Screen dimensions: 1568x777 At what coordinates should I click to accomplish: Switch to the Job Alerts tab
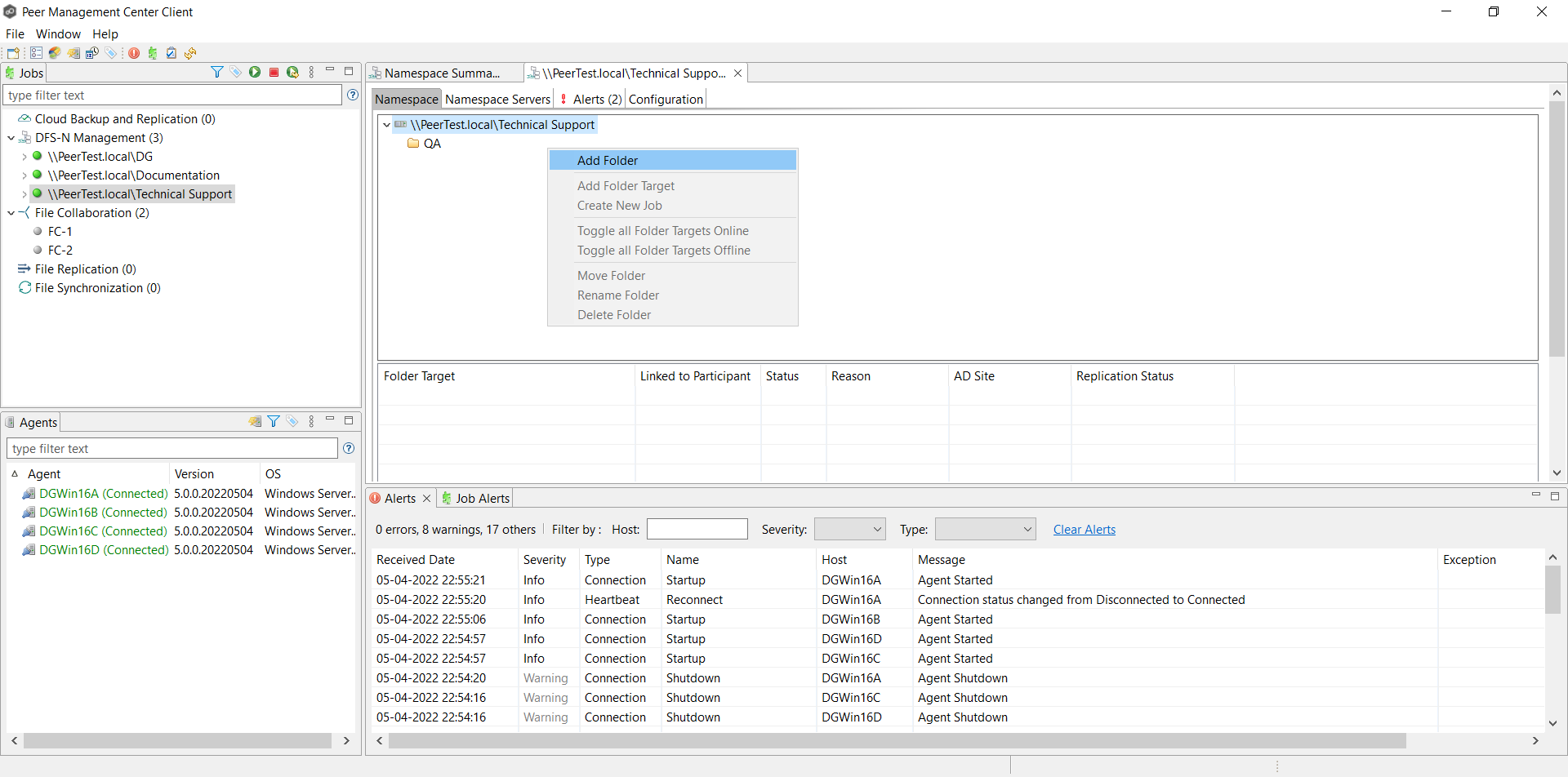[x=475, y=499]
